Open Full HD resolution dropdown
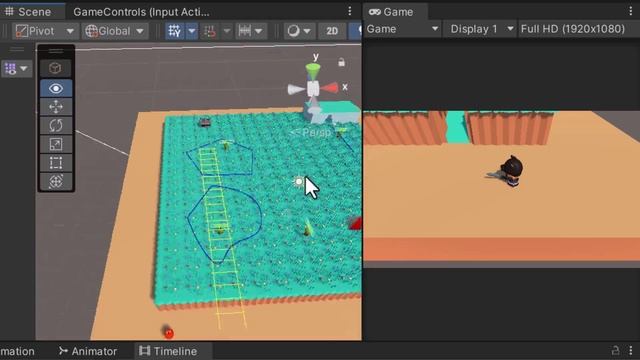This screenshot has width=640, height=360. (579, 29)
